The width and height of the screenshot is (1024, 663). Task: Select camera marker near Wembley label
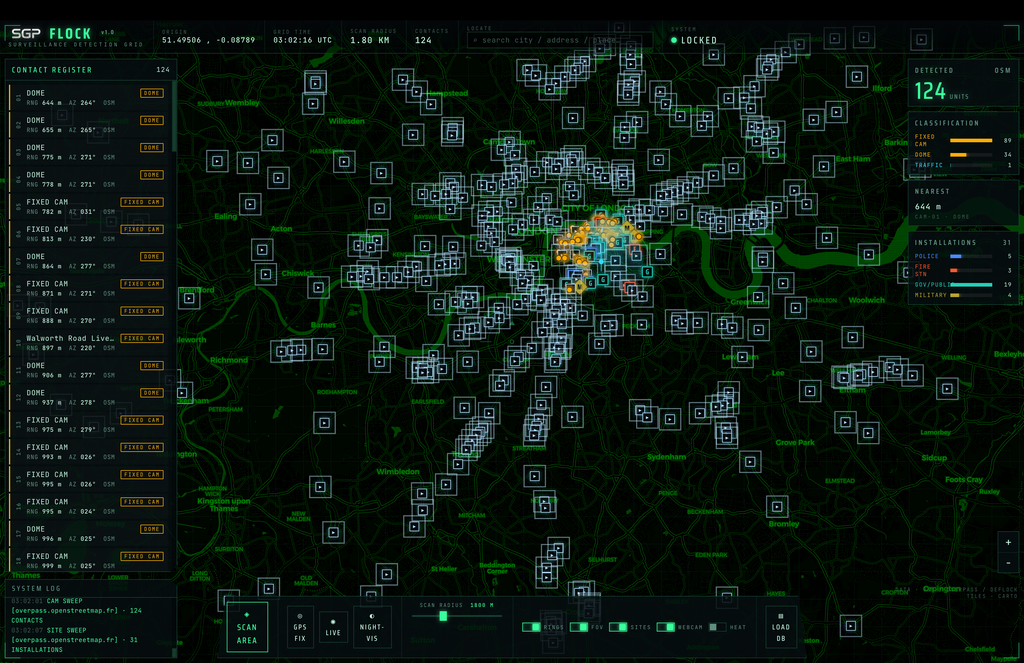tap(313, 104)
